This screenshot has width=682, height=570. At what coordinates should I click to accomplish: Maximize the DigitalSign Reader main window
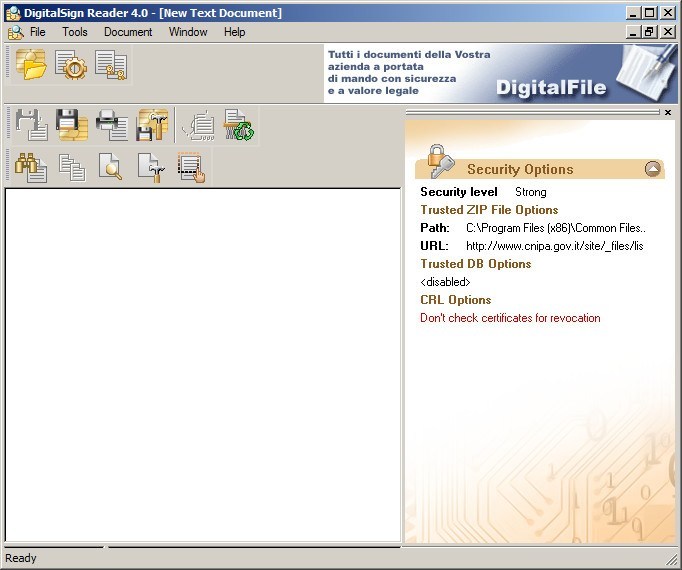coord(649,13)
